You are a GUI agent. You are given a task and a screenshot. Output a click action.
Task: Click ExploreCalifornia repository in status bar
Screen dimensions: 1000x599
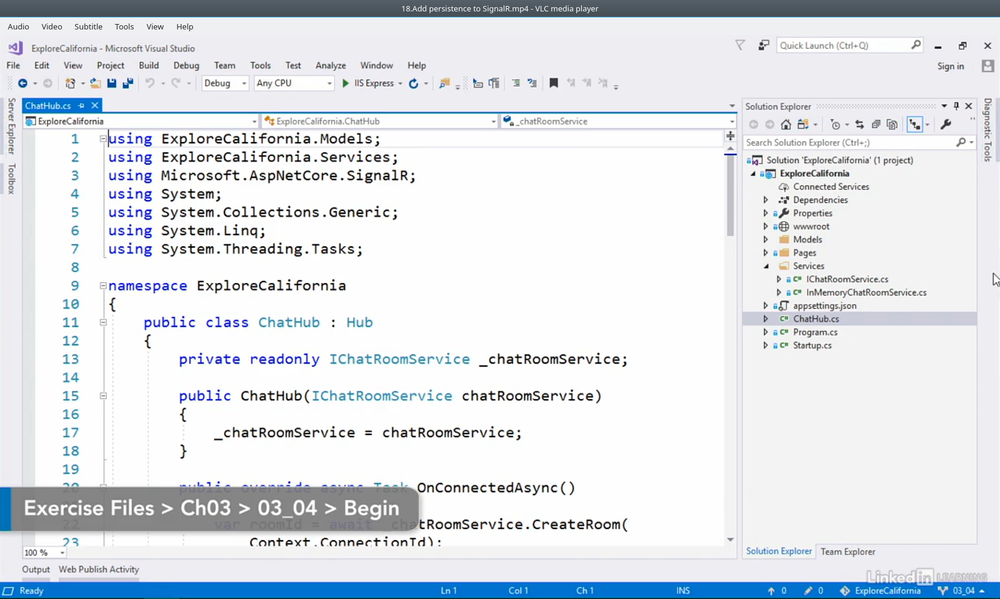point(880,591)
